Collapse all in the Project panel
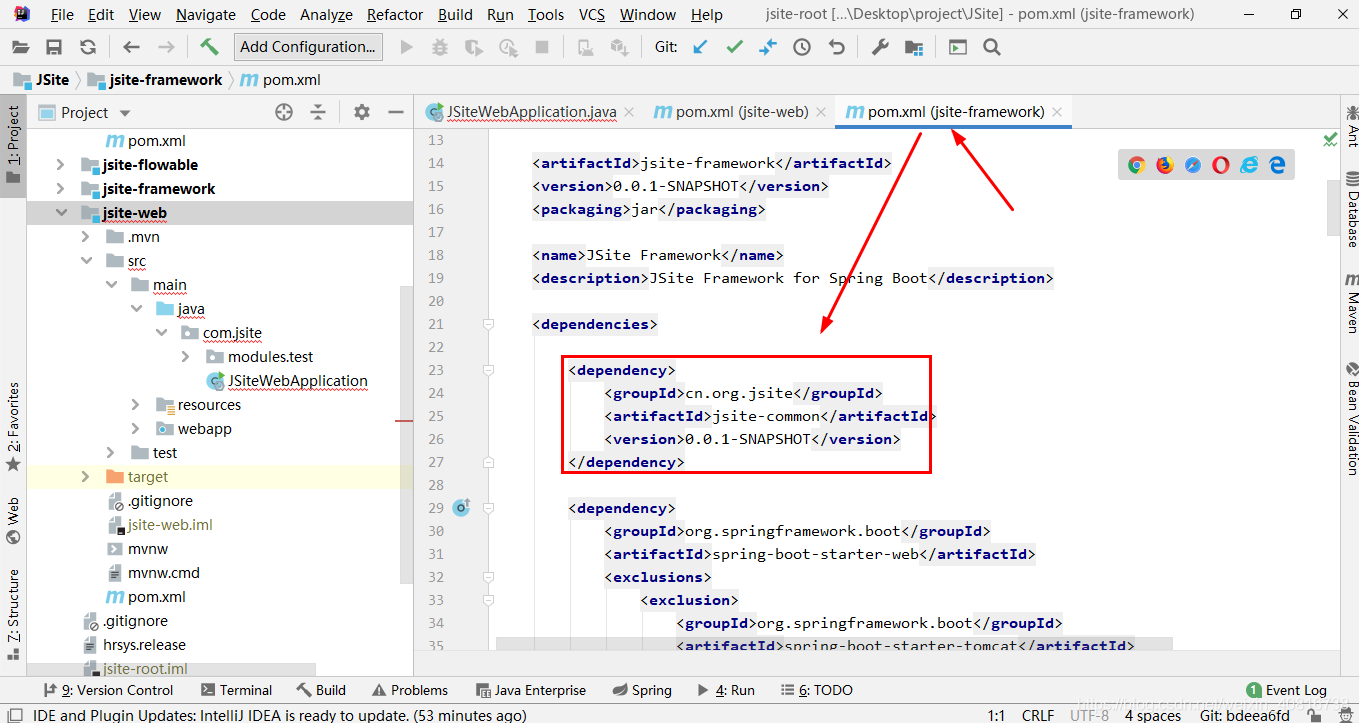 pos(318,112)
